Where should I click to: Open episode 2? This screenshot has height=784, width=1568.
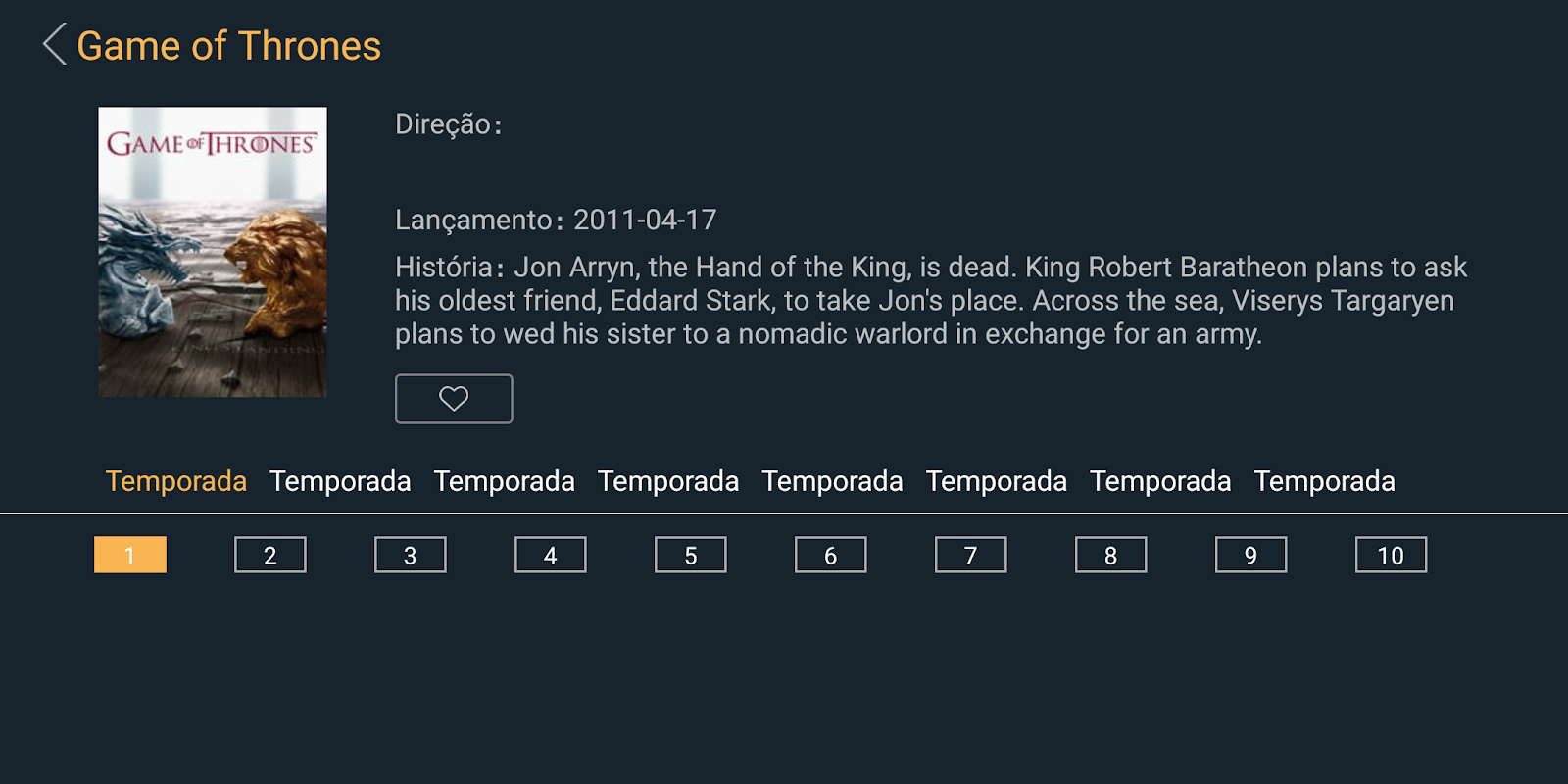(x=270, y=555)
